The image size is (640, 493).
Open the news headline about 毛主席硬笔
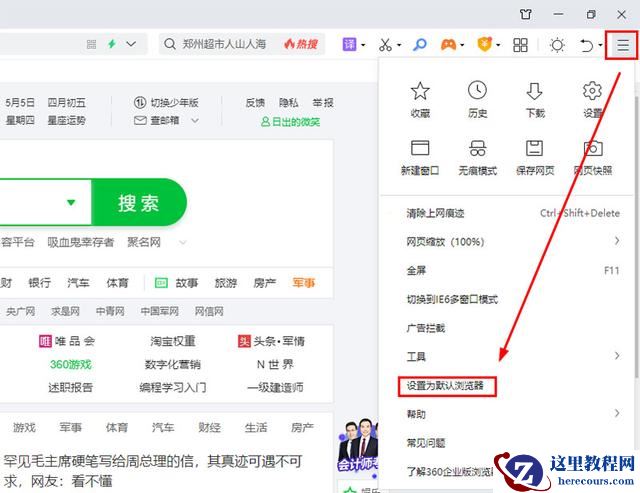click(x=153, y=471)
